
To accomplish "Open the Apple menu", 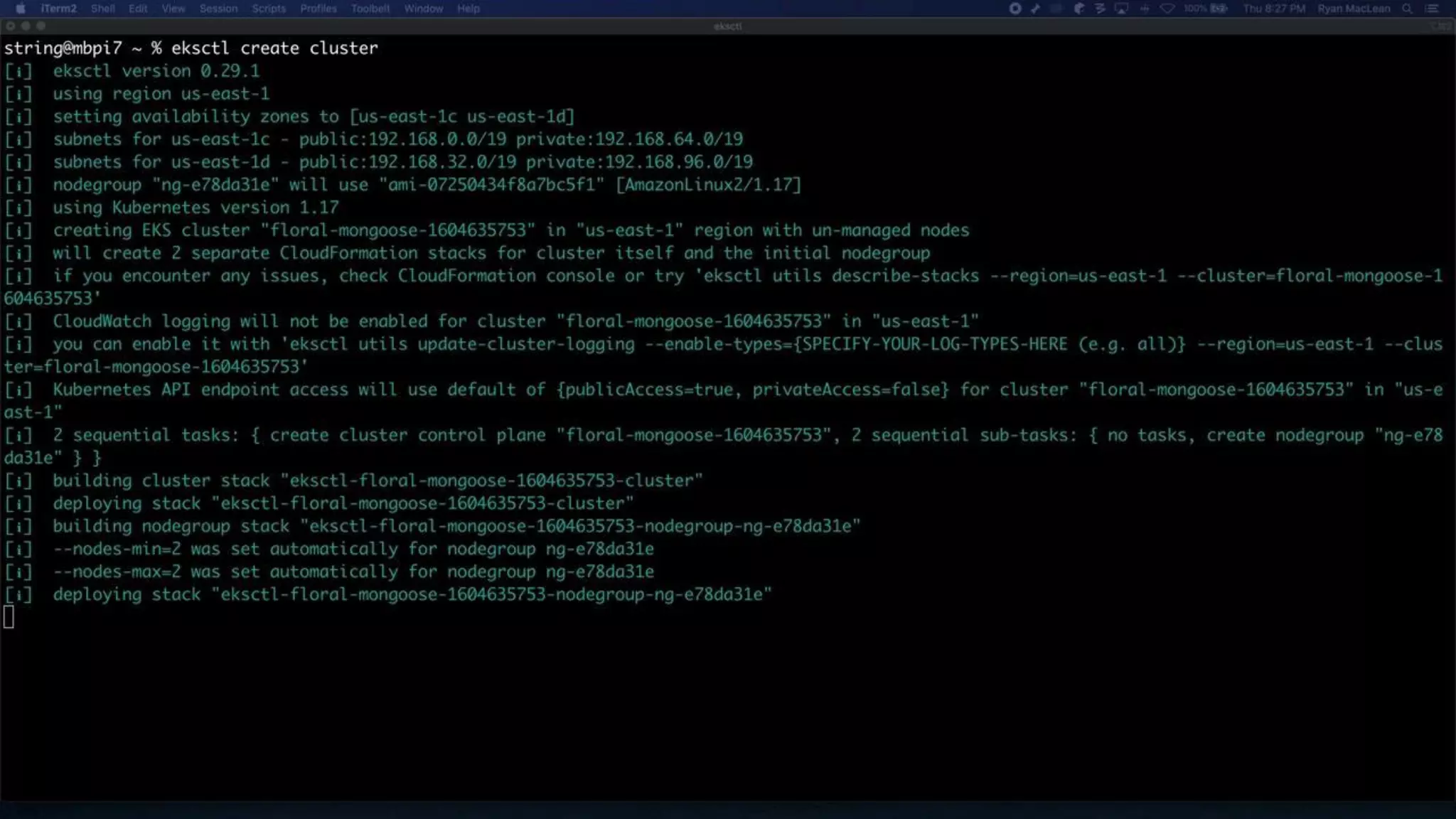I will tap(21, 9).
